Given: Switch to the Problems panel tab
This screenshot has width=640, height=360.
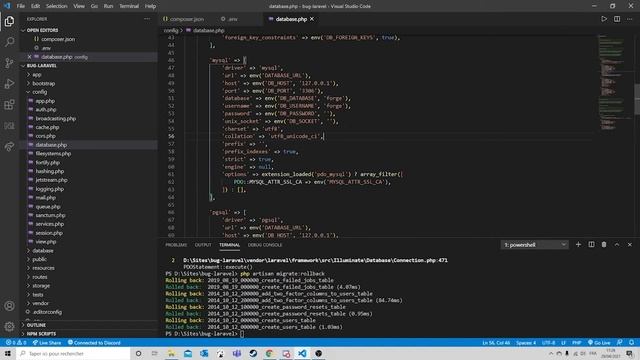Looking at the screenshot, I should pos(176,245).
